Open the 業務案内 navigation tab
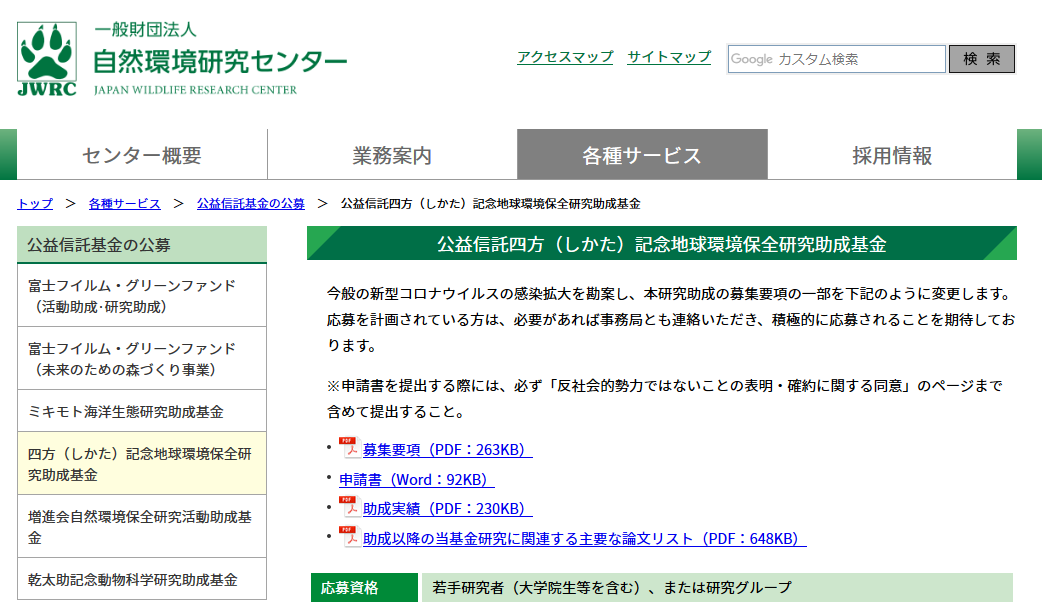This screenshot has height=606, width=1042. 392,155
